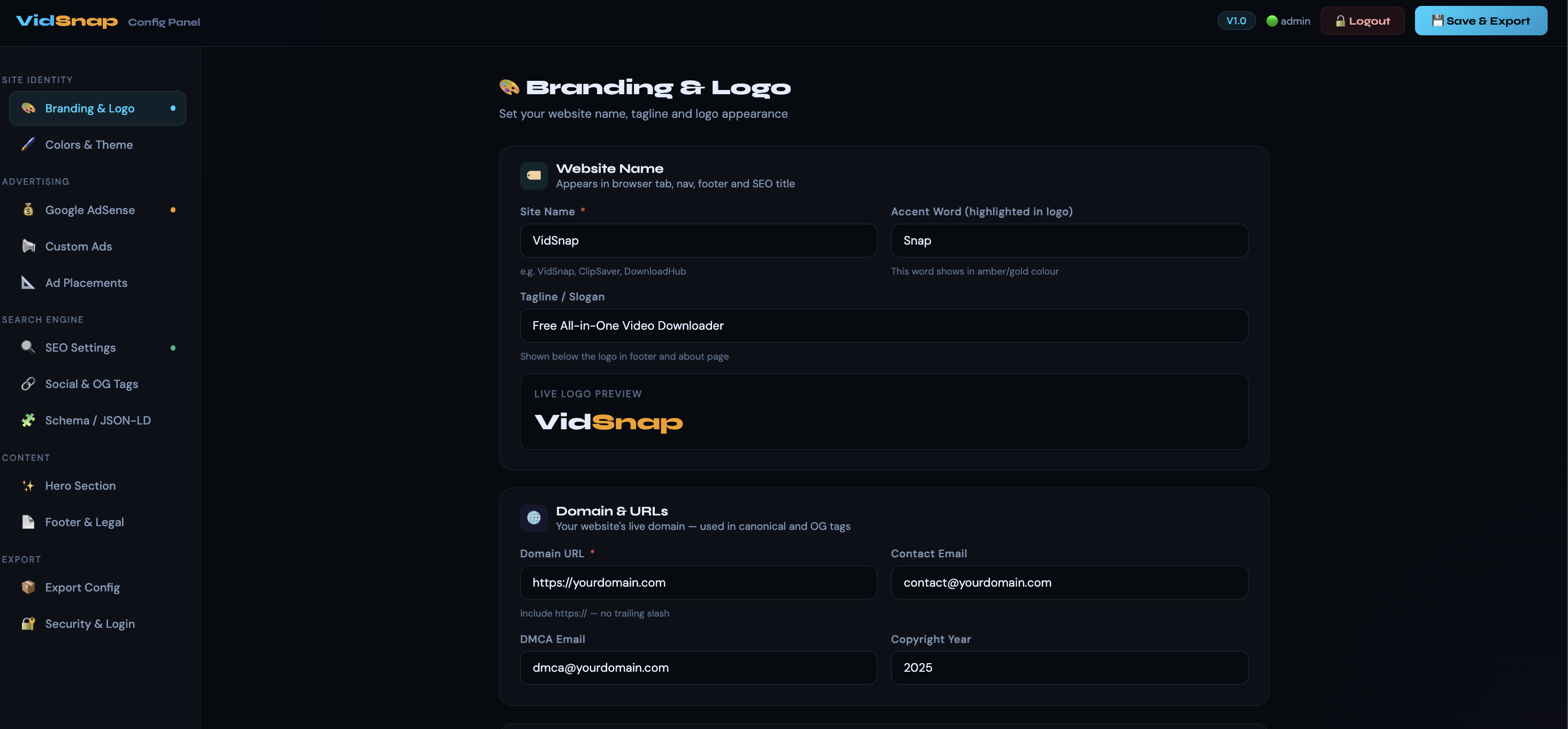Open the Footer & Legal menu item
1568x729 pixels.
[x=84, y=522]
